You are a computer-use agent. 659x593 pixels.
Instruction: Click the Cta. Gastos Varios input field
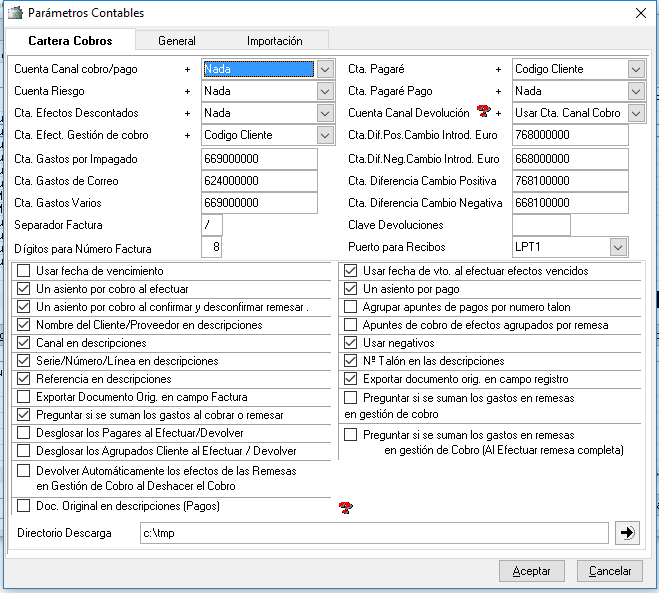[x=259, y=203]
